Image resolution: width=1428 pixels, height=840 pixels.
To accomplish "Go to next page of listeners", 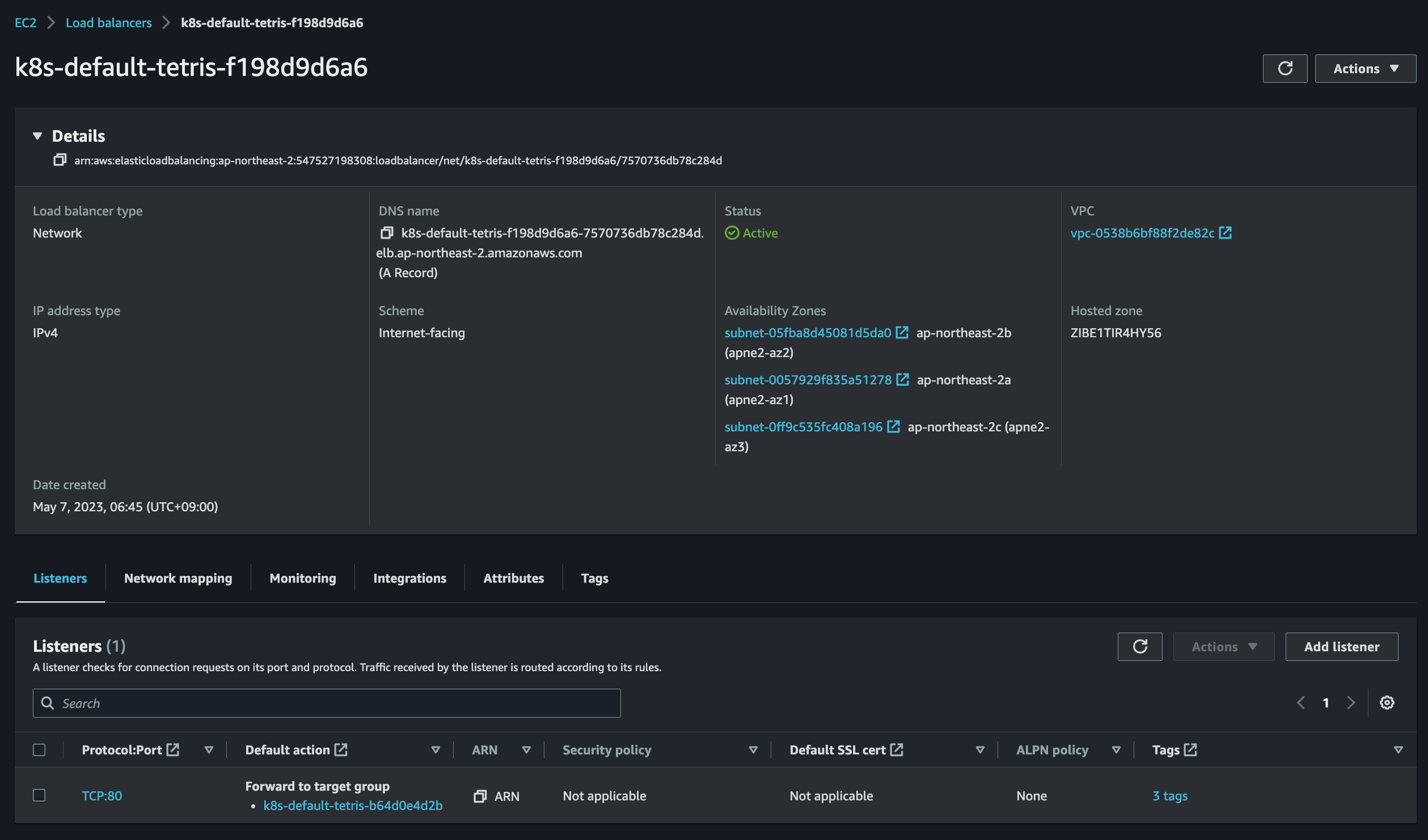I will tap(1351, 703).
